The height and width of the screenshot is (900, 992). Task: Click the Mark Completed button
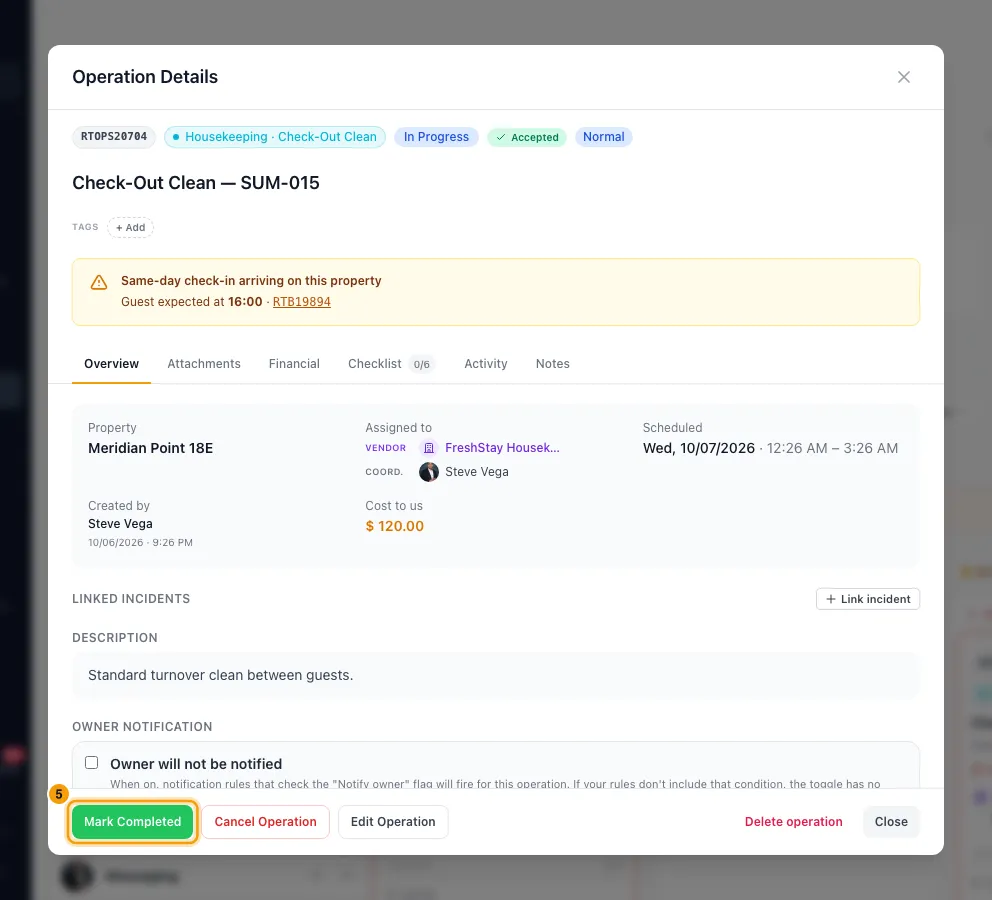coord(133,822)
